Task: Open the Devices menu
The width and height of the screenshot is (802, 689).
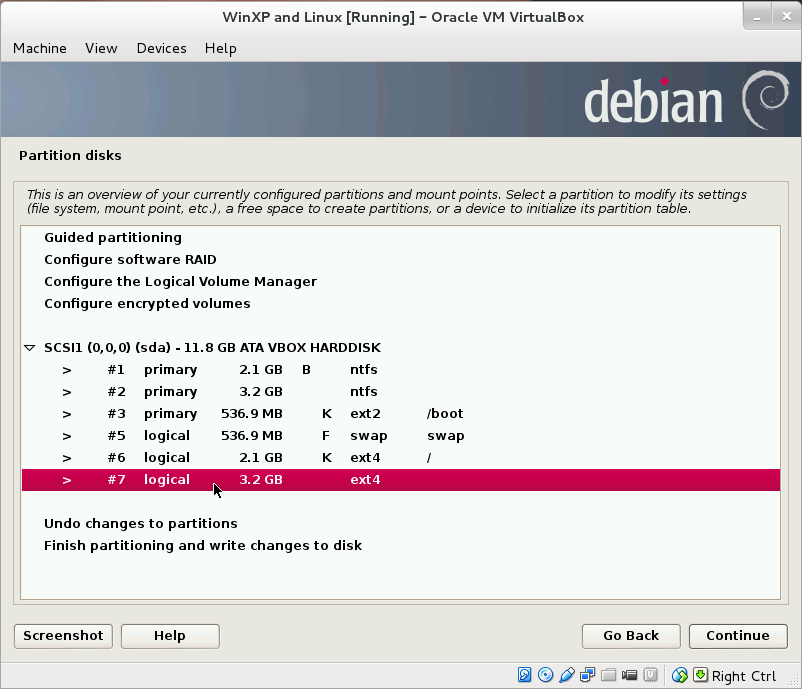Action: click(x=161, y=48)
